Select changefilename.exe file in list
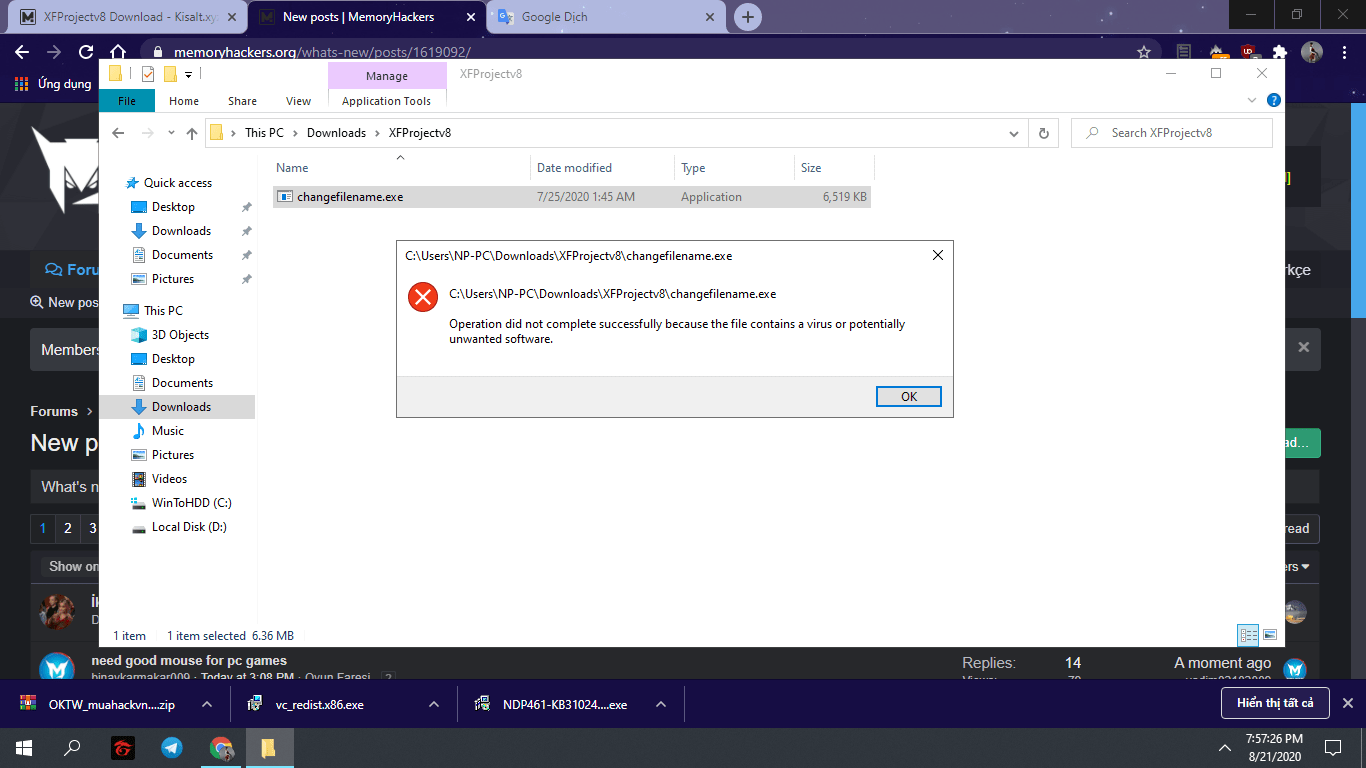This screenshot has height=768, width=1366. tap(571, 197)
